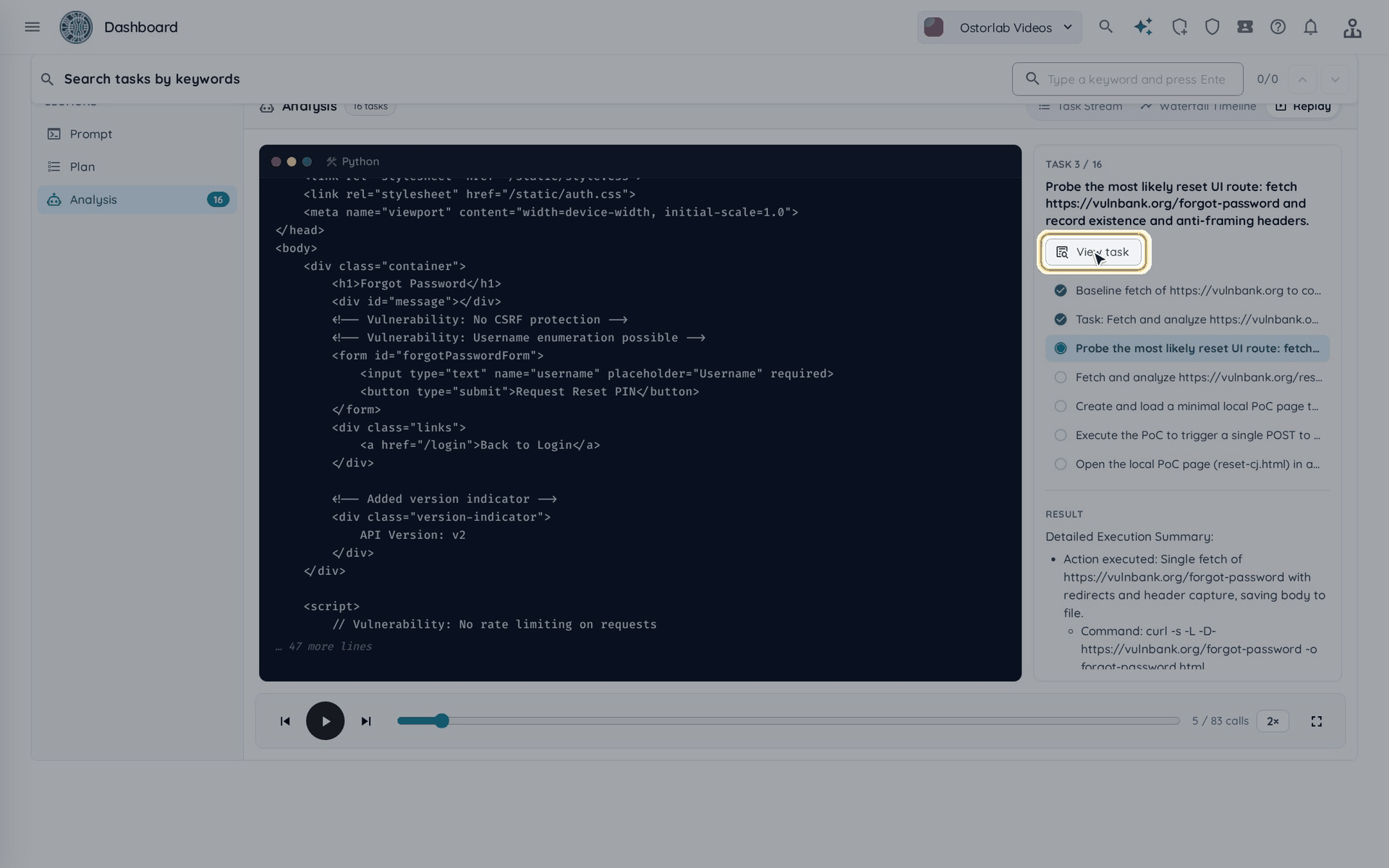This screenshot has height=868, width=1389.
Task: Select task 'Execute the PoC to trigger a single POST'
Action: (x=1187, y=435)
